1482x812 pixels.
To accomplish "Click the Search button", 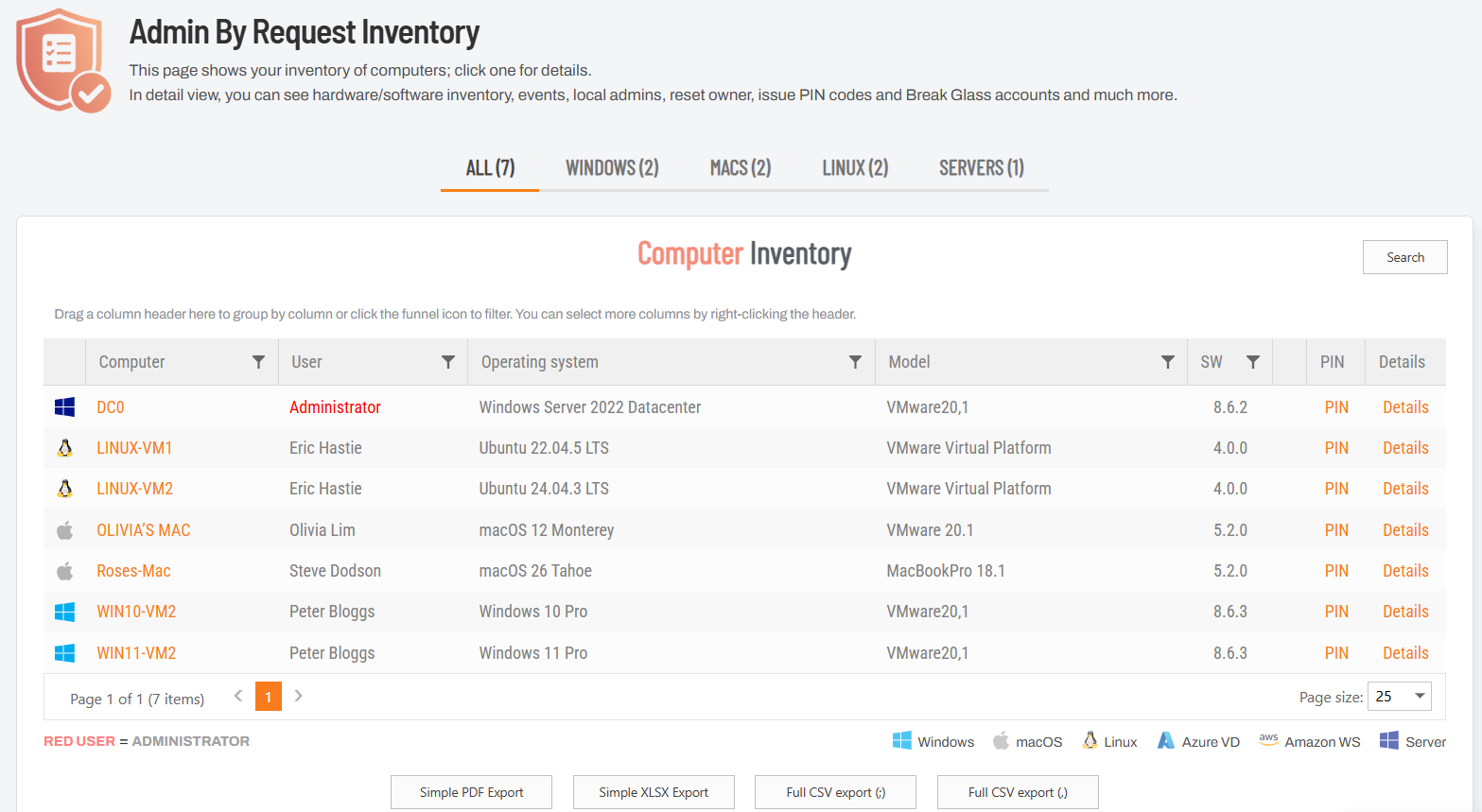I will (x=1404, y=257).
